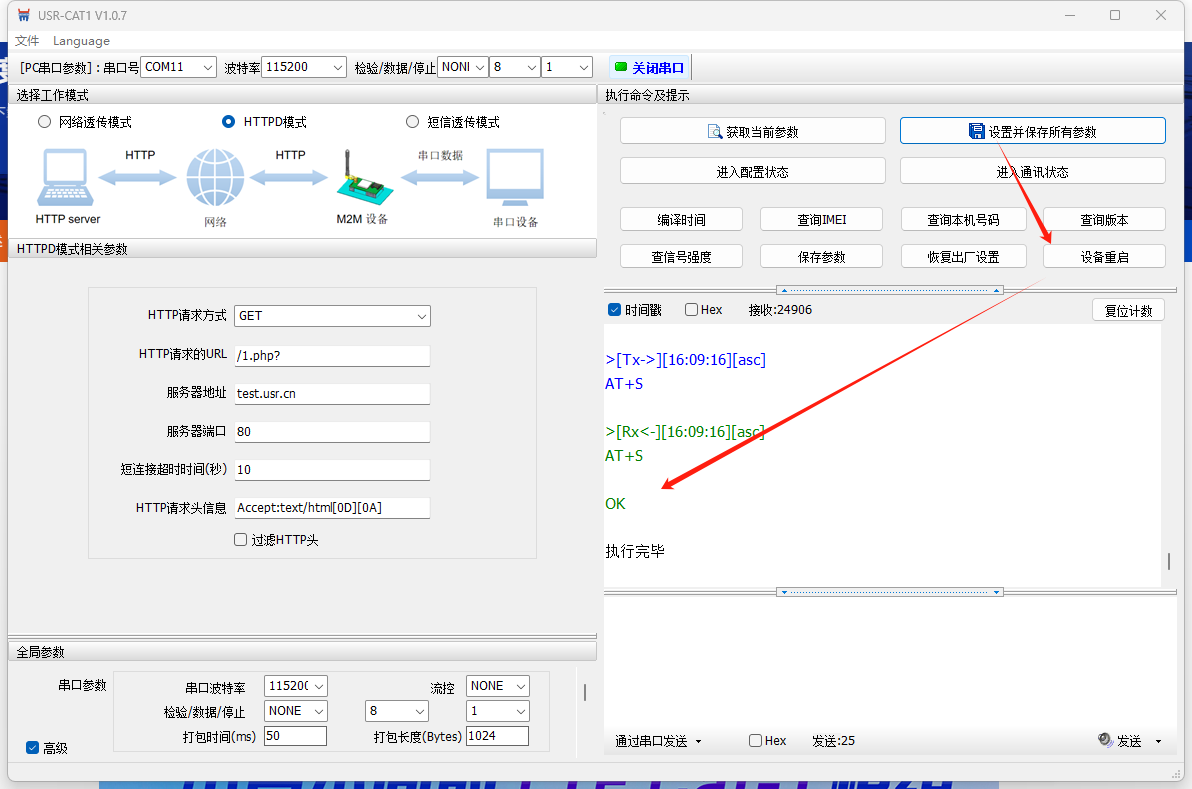This screenshot has width=1192, height=789.
Task: Toggle the Hex checkbox in receive panel
Action: point(692,310)
